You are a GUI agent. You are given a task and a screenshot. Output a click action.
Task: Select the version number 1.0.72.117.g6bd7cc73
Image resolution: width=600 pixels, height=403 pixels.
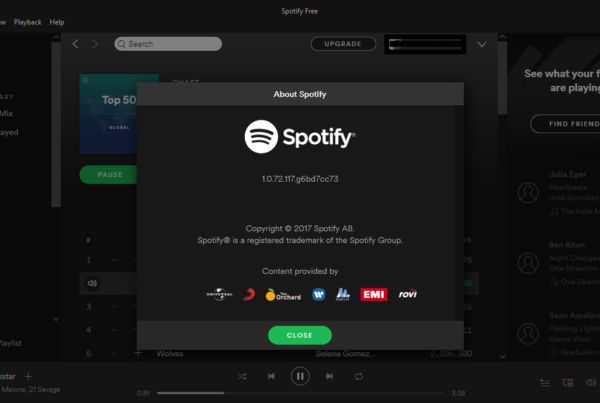[300, 179]
